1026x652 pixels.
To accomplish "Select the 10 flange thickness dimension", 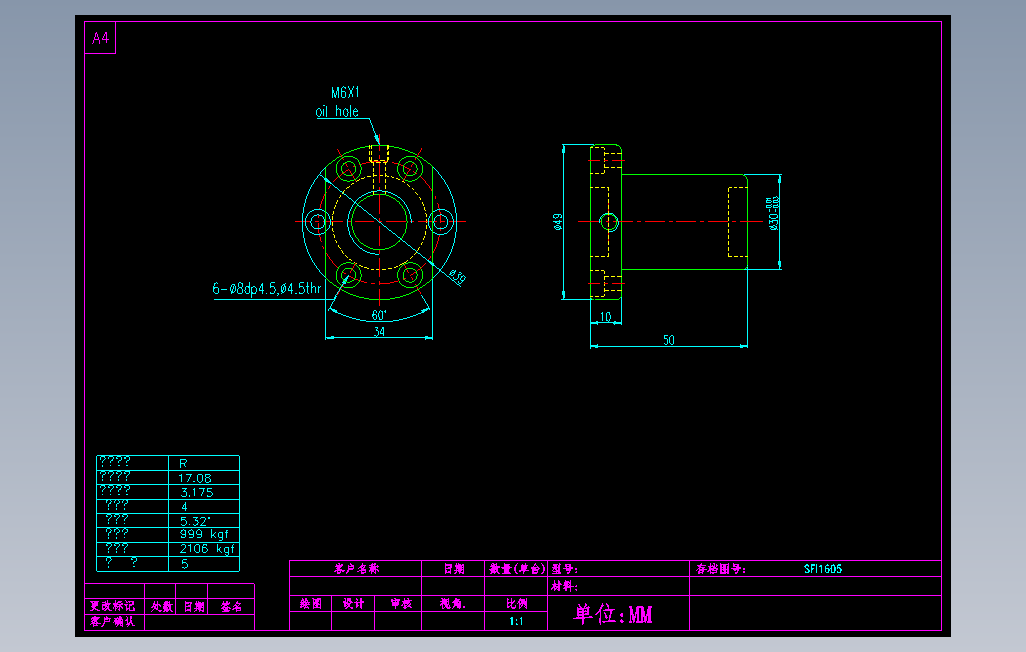I will pos(605,317).
